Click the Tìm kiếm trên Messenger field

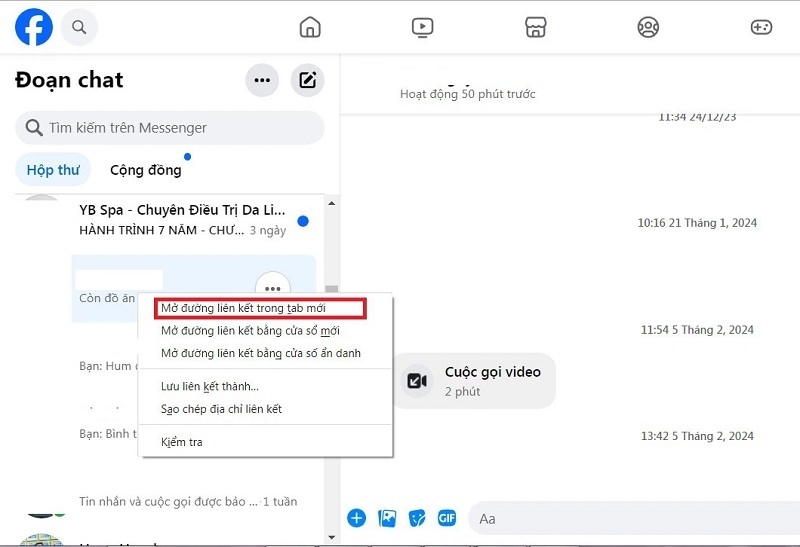click(170, 128)
